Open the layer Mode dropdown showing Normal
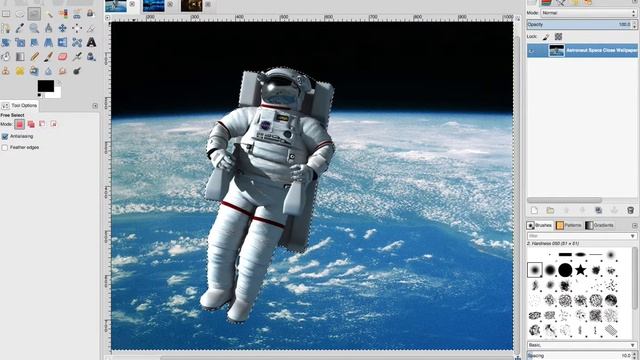This screenshot has width=640, height=360. [x=589, y=13]
